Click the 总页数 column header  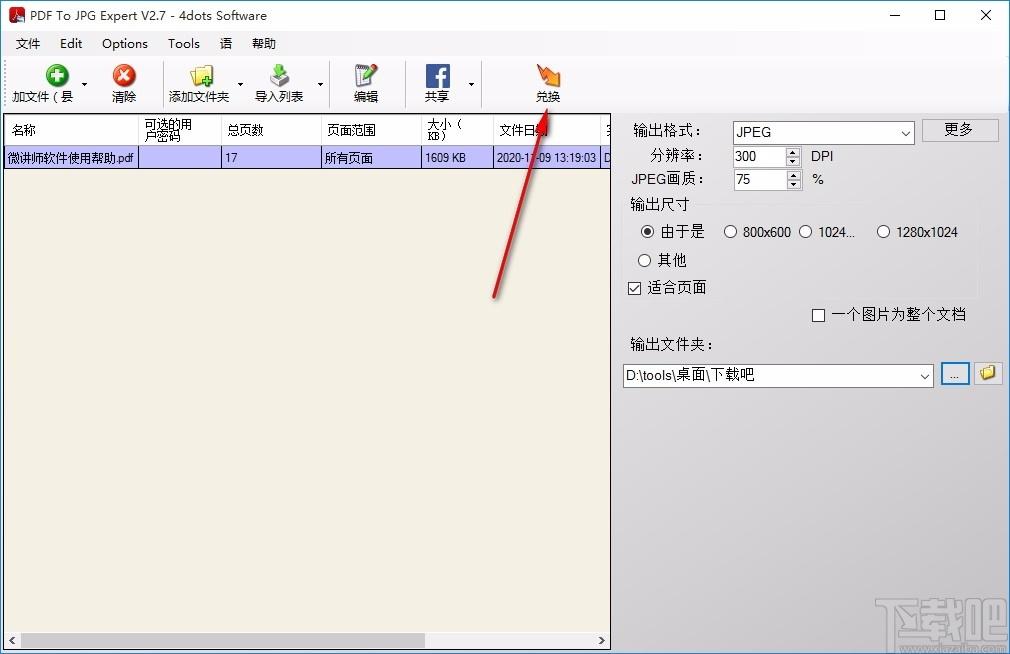271,130
